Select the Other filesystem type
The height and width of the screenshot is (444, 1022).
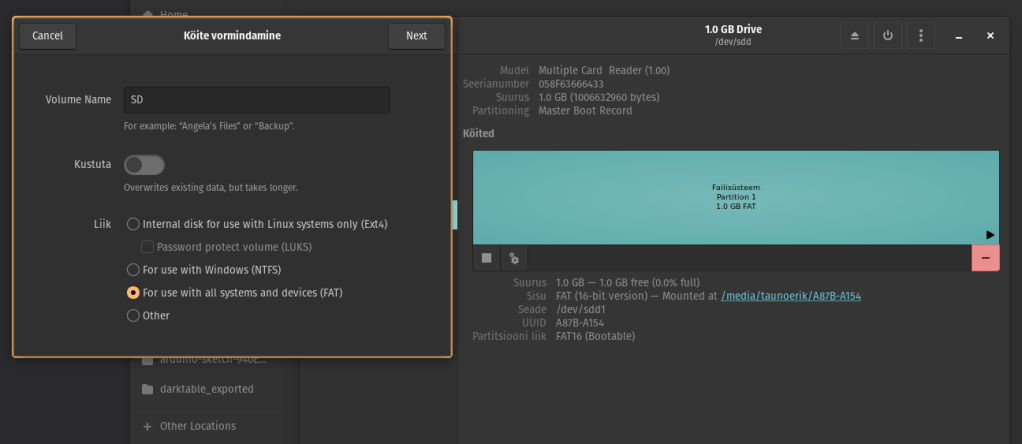[133, 316]
